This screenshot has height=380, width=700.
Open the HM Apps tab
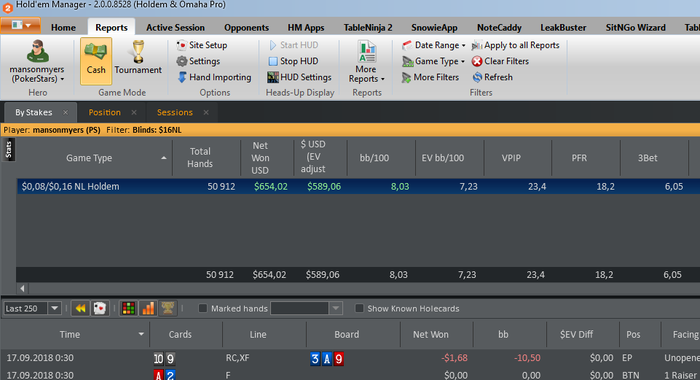306,28
